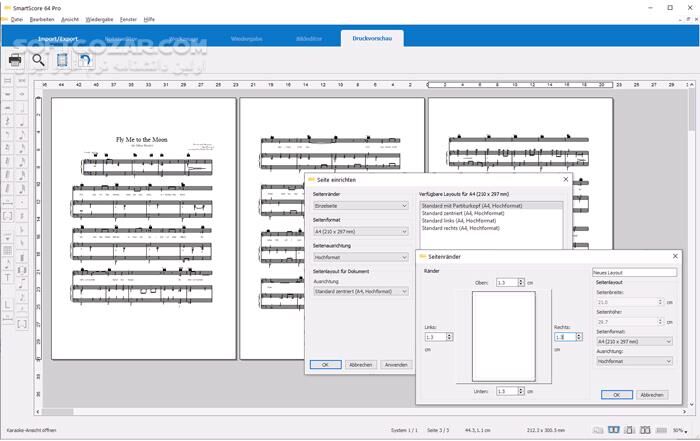Screen dimensions: 700x441
Task: Open the Wiedergabe menu in menu bar
Action: point(99,20)
